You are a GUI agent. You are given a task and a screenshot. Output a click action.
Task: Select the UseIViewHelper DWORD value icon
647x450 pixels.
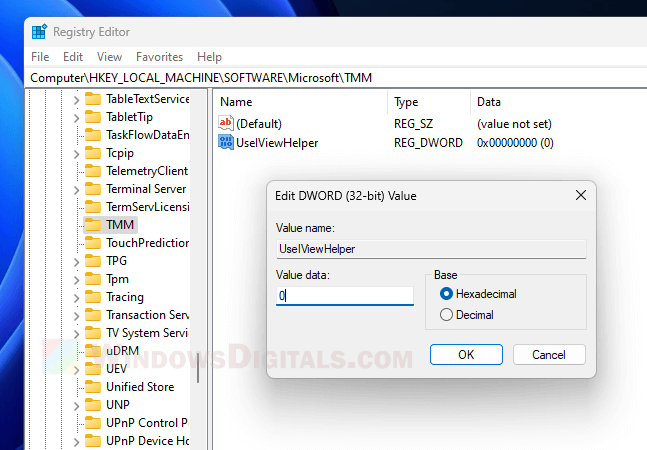coord(226,142)
